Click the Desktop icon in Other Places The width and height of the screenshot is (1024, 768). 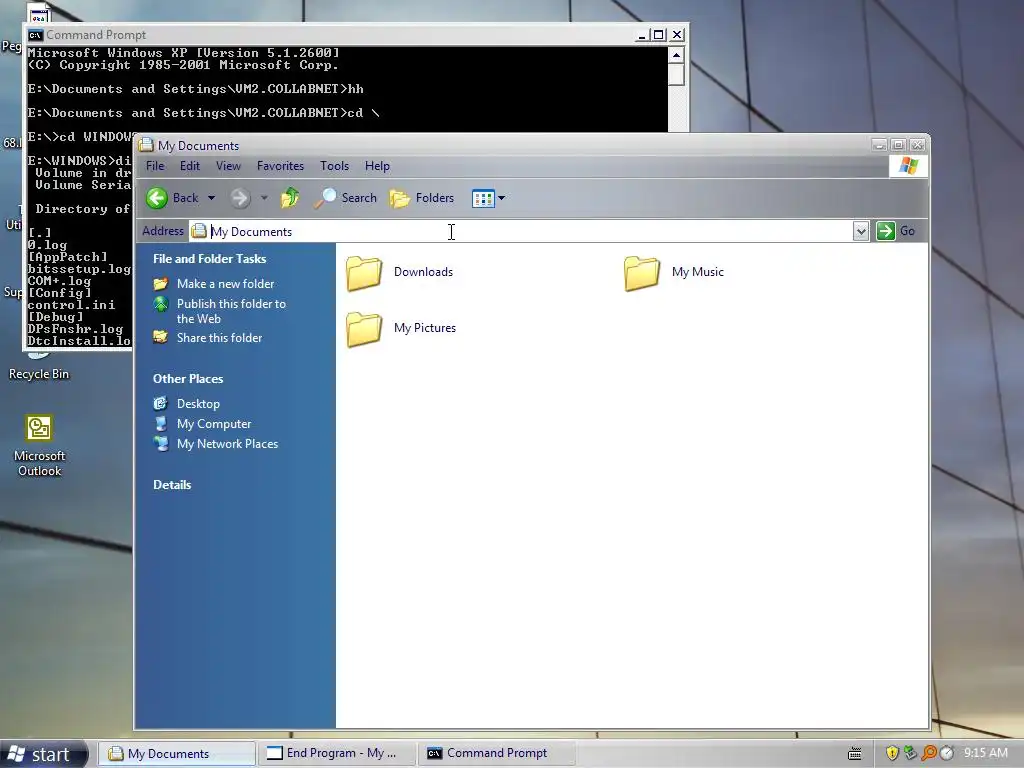pyautogui.click(x=161, y=404)
